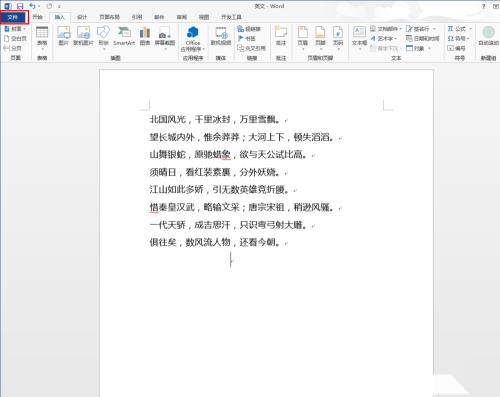Open the Screenshot (屏幕截图) dropdown
Image resolution: width=500 pixels, height=397 pixels.
click(x=165, y=38)
